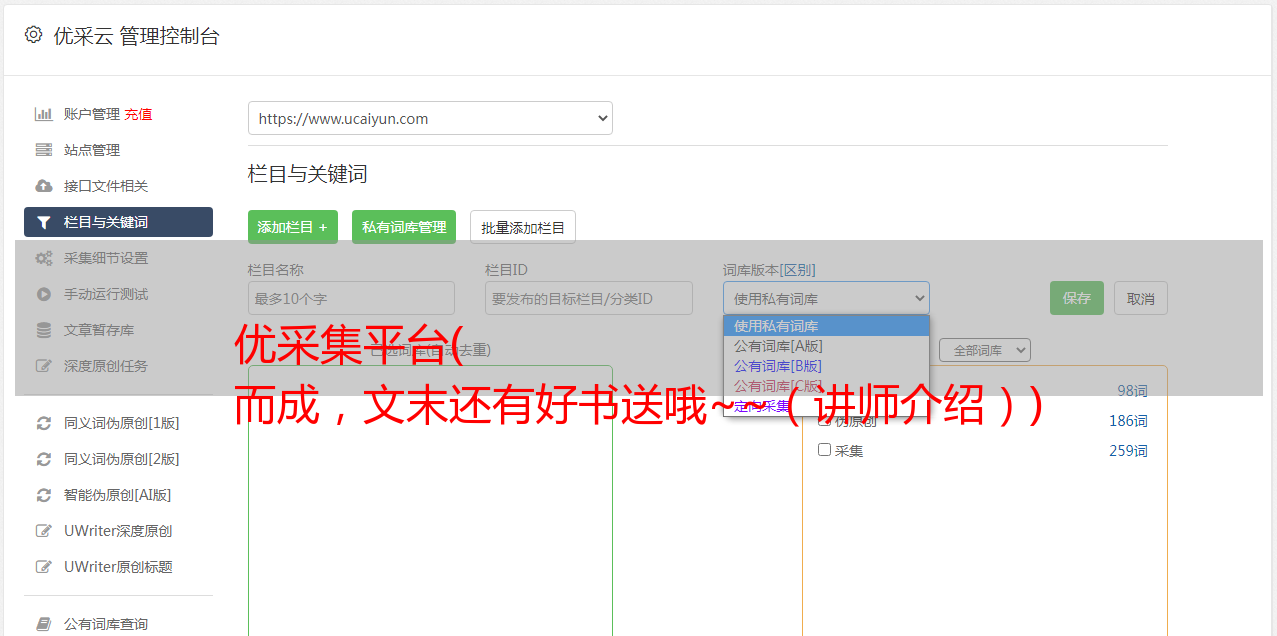This screenshot has width=1277, height=636.
Task: Click the 批量添加栏目 button
Action: click(523, 227)
